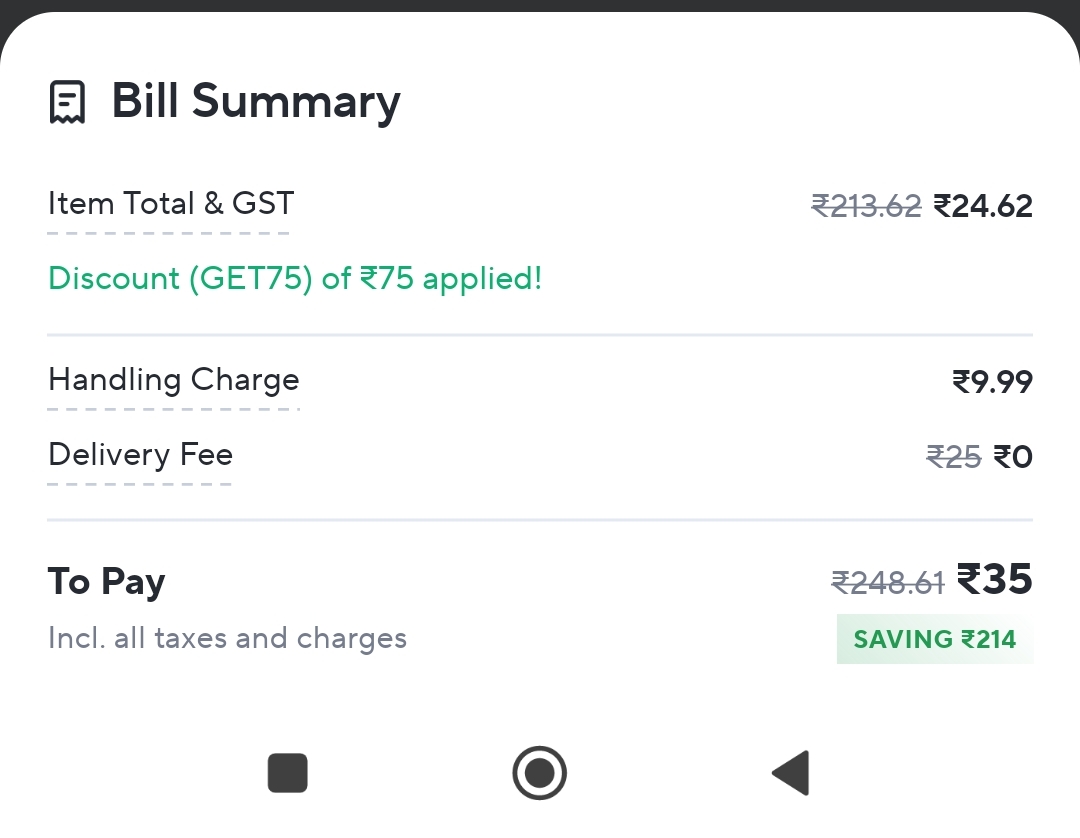Expand the Delivery Fee explanation
The height and width of the screenshot is (838, 1080).
click(x=140, y=455)
